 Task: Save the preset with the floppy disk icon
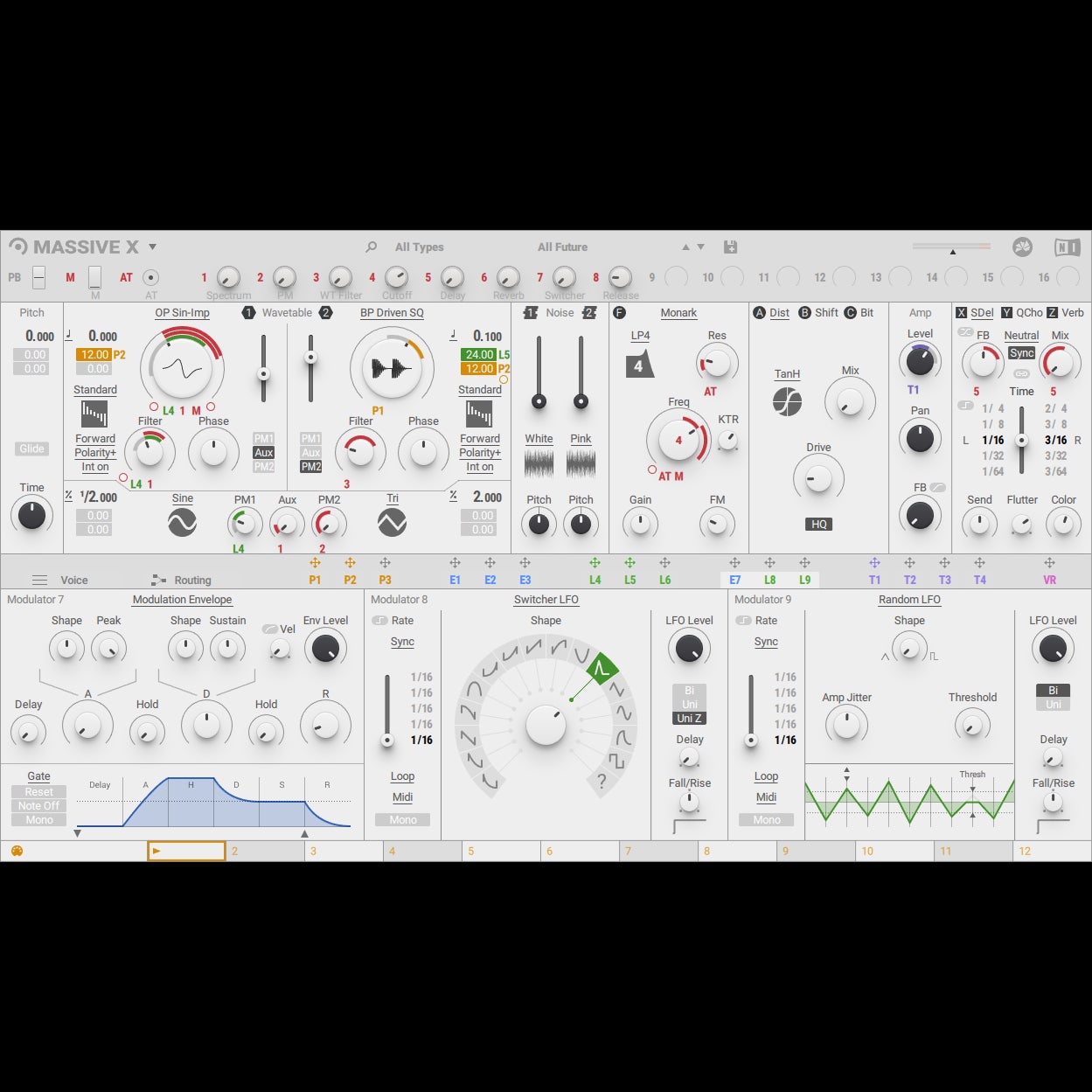tap(731, 247)
